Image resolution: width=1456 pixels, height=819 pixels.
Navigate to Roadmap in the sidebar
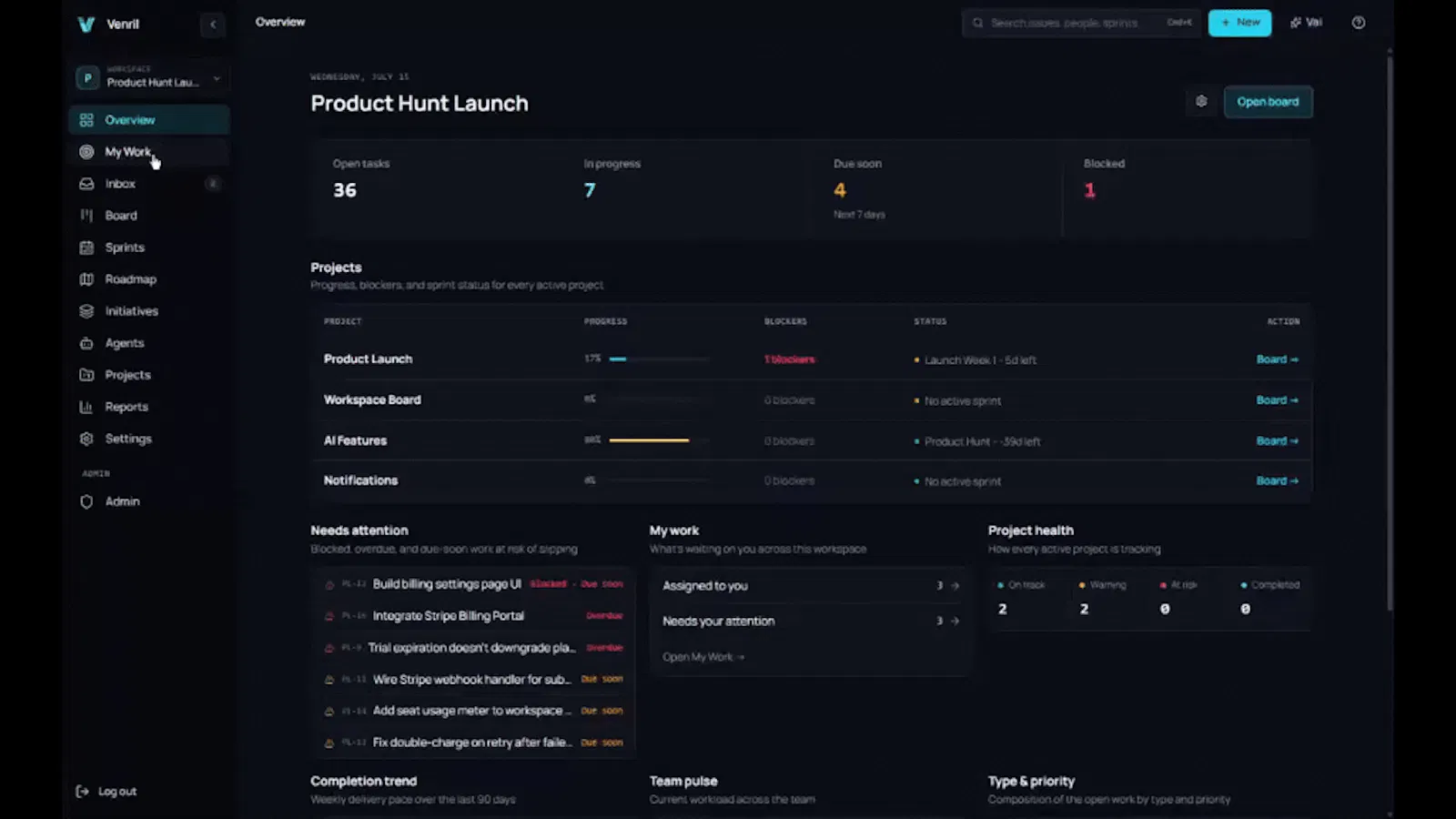click(x=149, y=279)
